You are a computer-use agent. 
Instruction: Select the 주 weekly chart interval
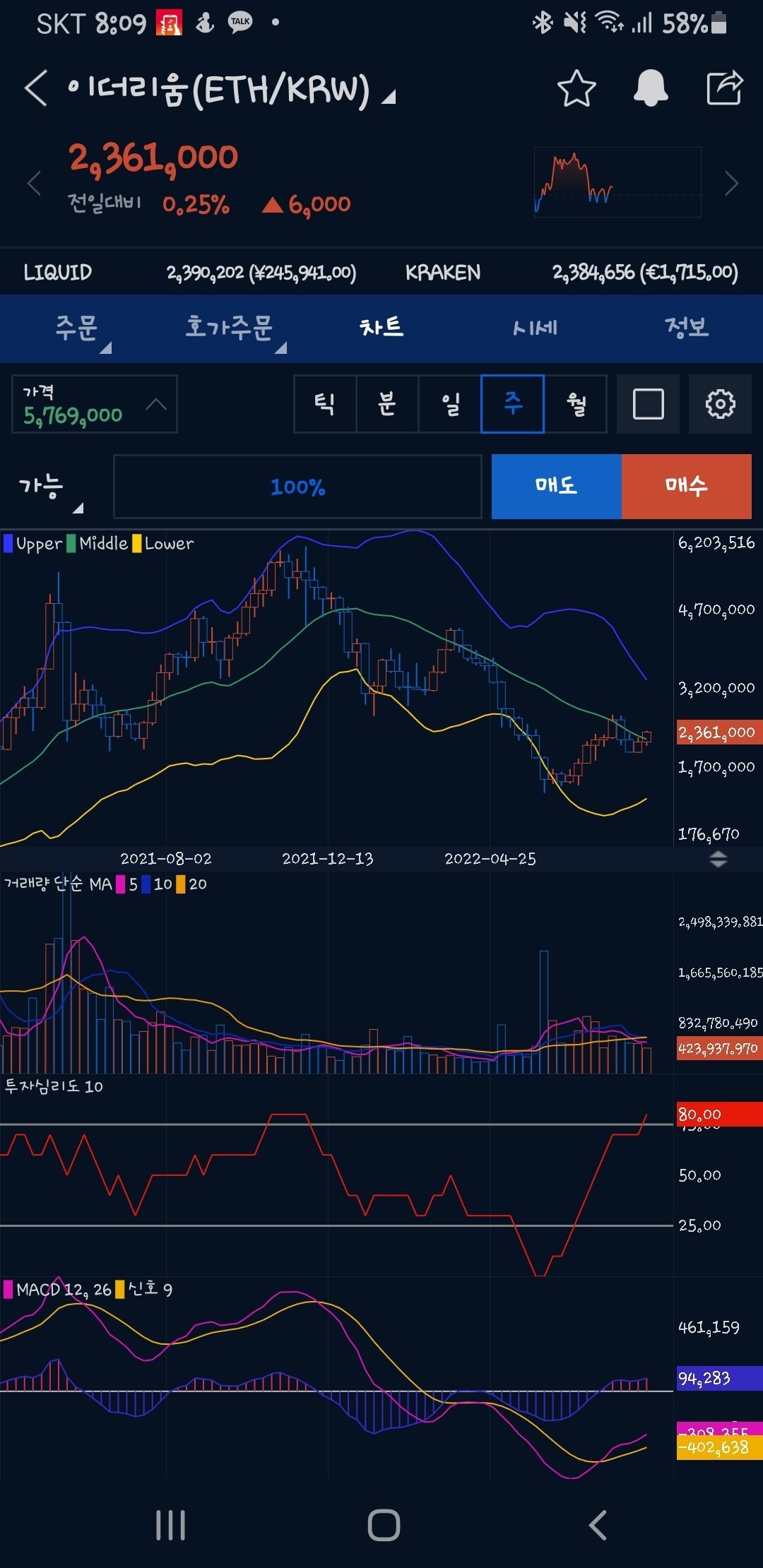[x=512, y=405]
